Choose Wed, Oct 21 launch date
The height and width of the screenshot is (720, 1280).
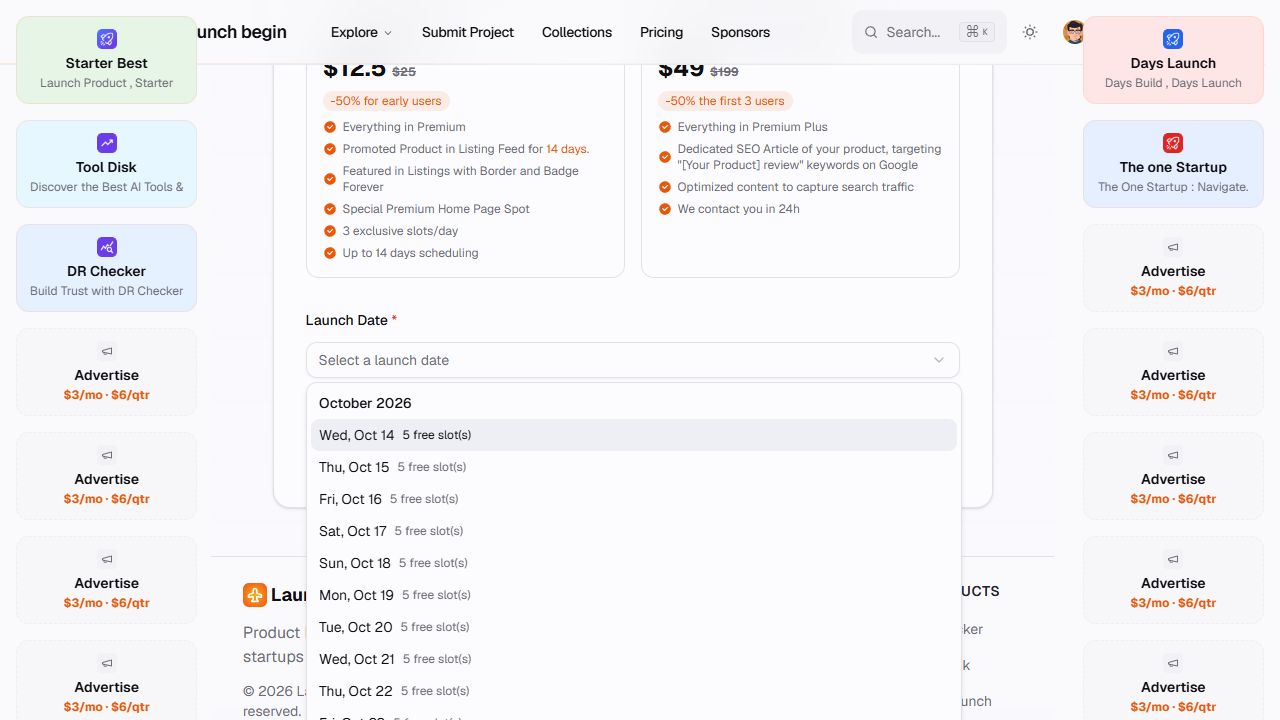point(634,659)
